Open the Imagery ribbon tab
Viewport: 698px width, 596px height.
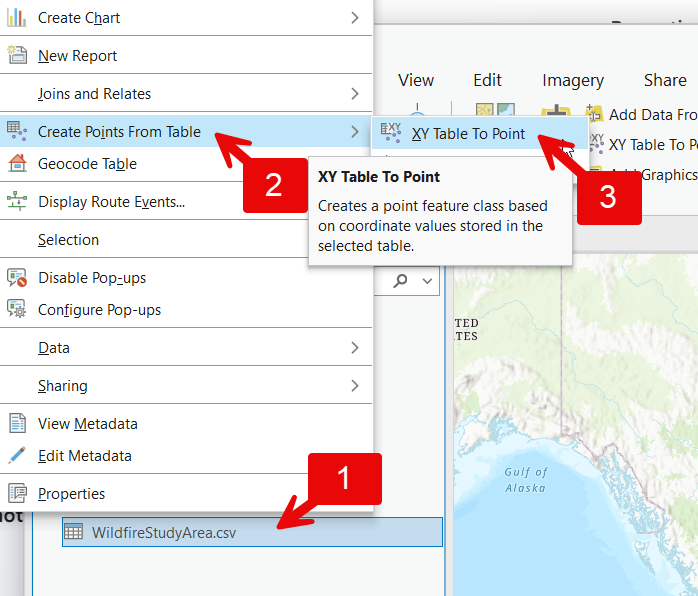click(573, 80)
